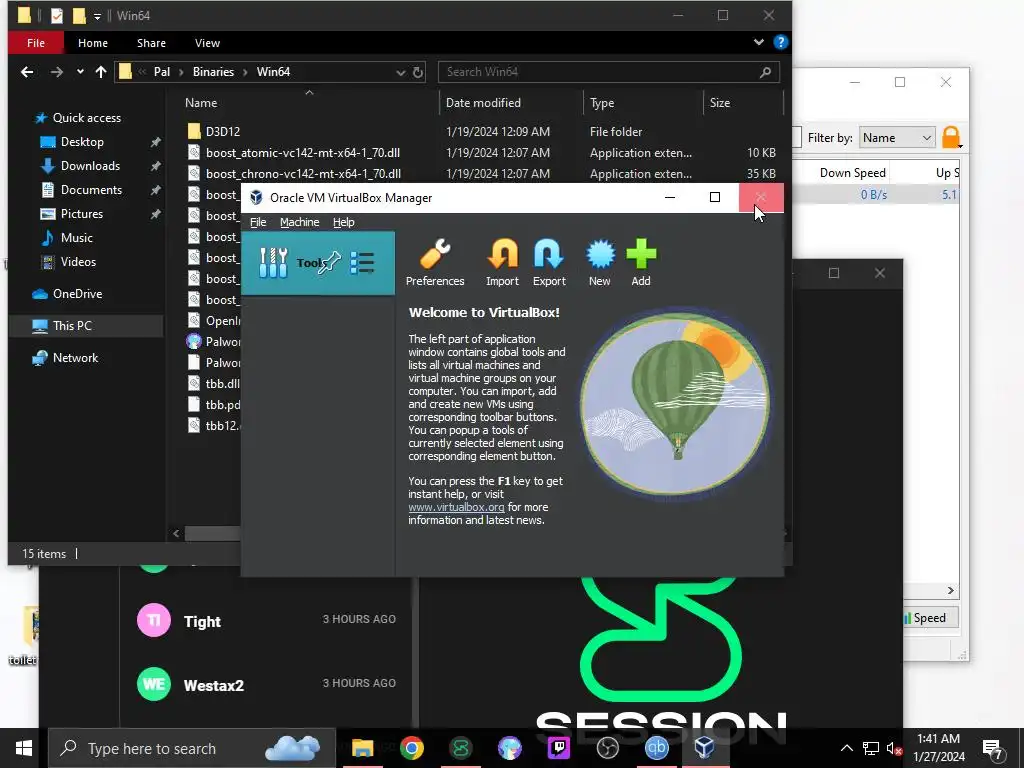Select Pal in the address path
This screenshot has width=1024, height=768.
point(162,72)
